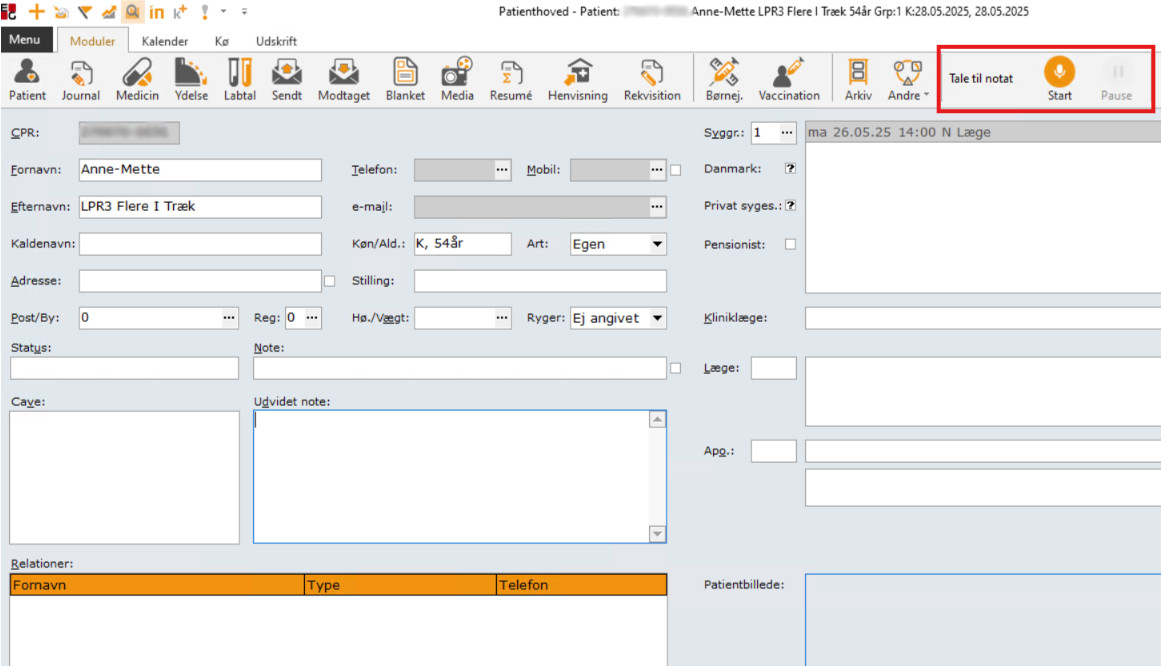
Task: Sort relations by Type column header
Action: tap(401, 585)
